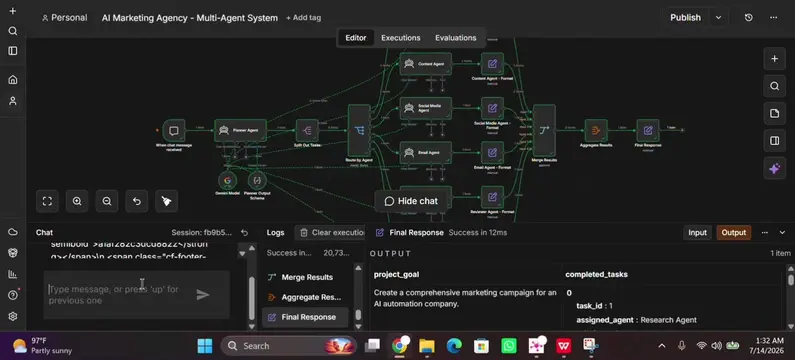Select the Planner Output Schema node
The width and height of the screenshot is (795, 360).
[x=257, y=181]
